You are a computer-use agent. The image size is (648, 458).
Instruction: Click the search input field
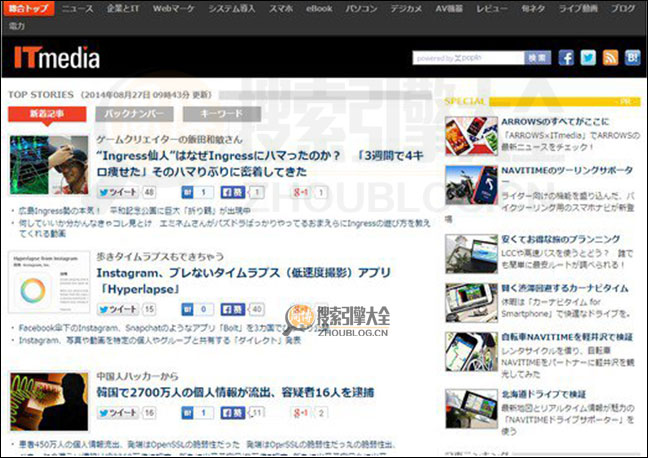click(x=468, y=58)
